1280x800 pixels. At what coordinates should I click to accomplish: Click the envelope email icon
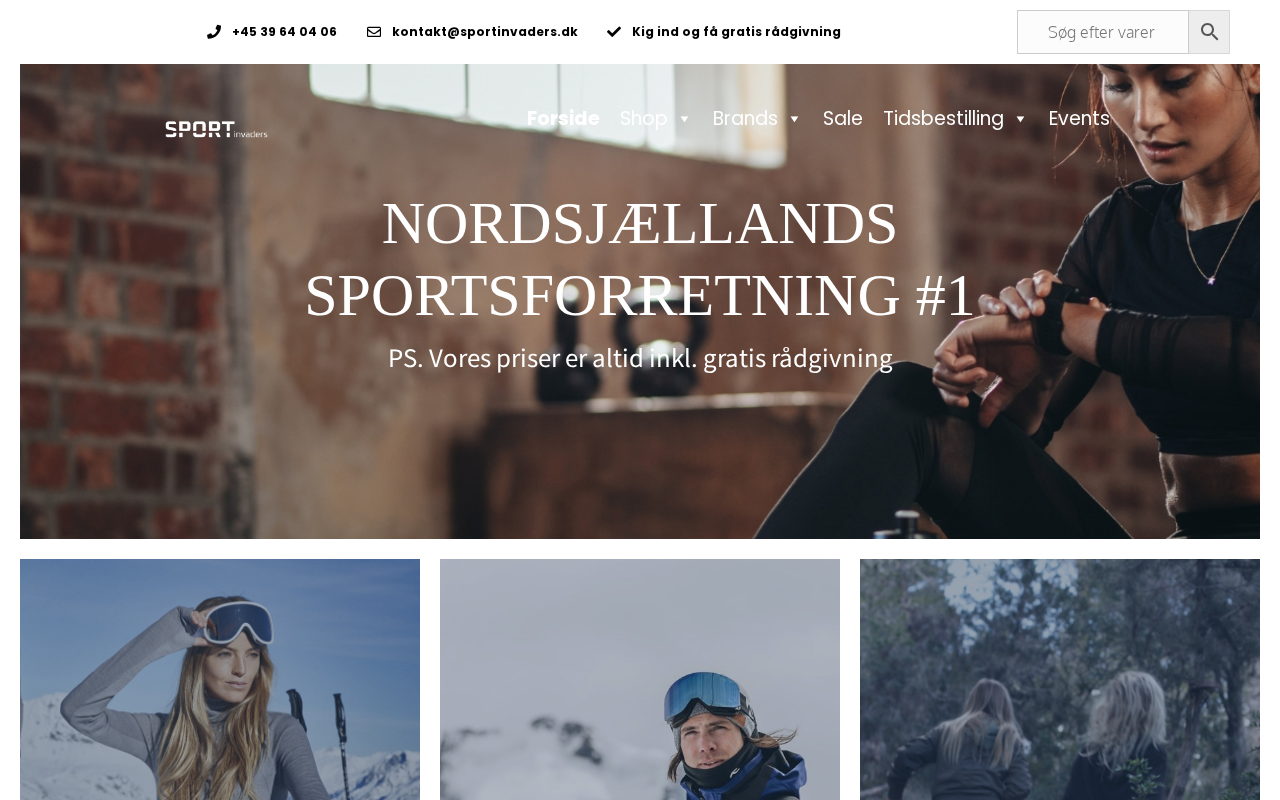374,32
